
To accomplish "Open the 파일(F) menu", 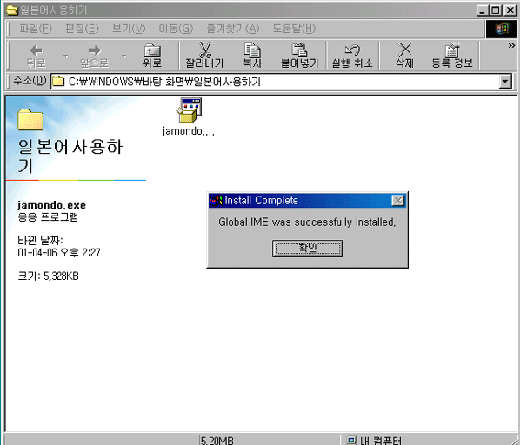I will click(35, 29).
